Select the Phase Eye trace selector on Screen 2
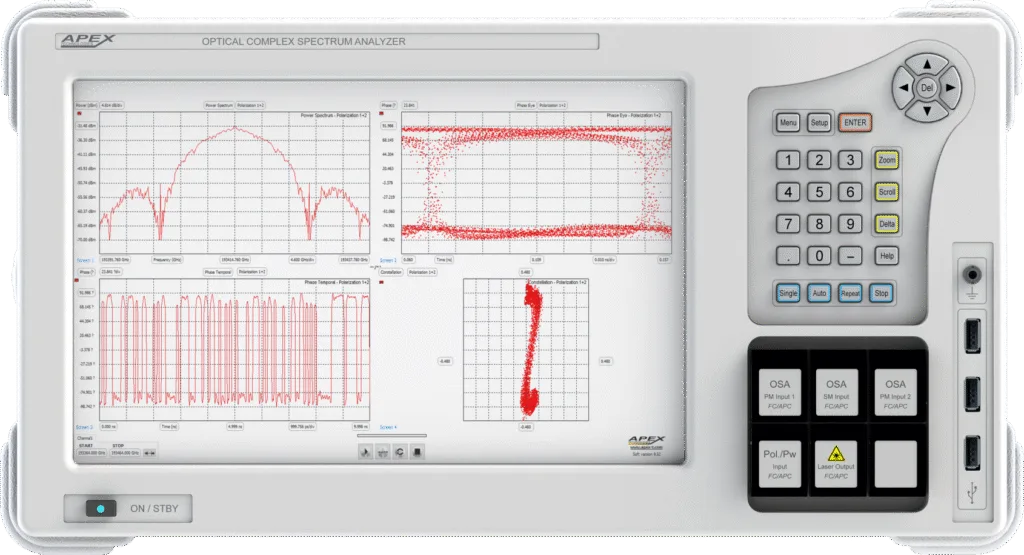The height and width of the screenshot is (555, 1024). 526,105
